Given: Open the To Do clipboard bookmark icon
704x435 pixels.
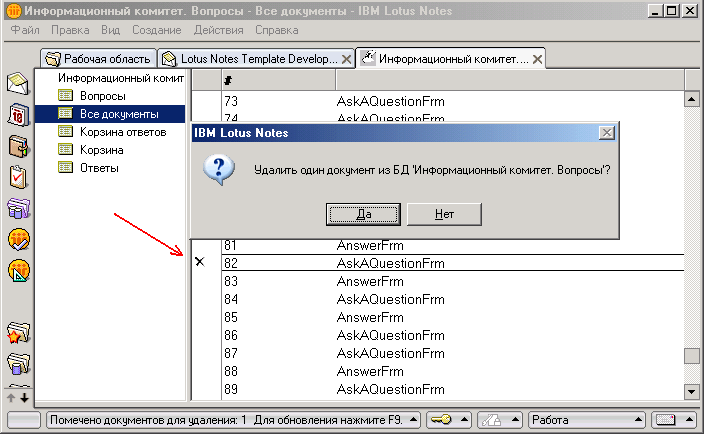Looking at the screenshot, I should coord(18,177).
